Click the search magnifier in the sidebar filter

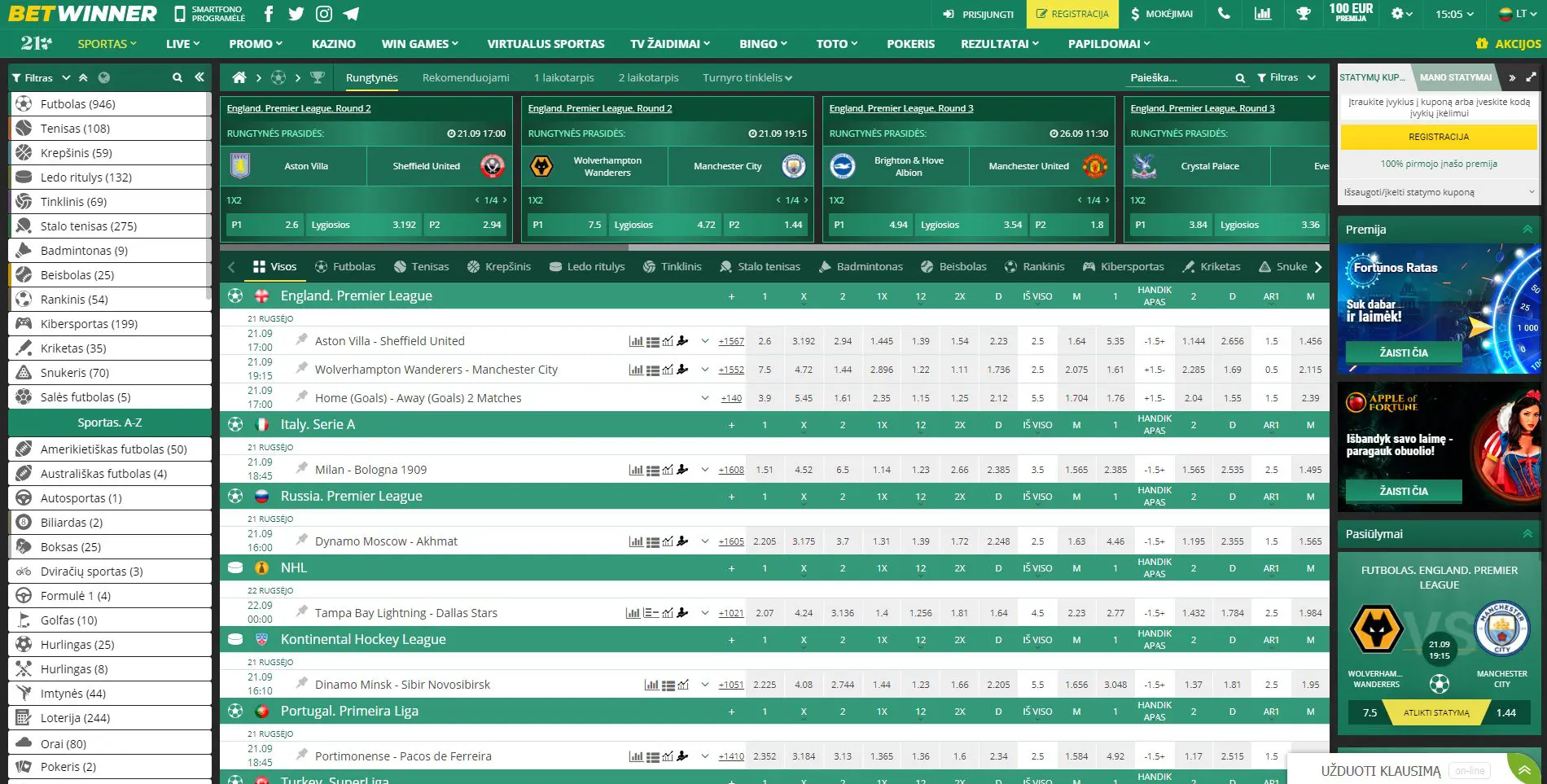click(177, 77)
